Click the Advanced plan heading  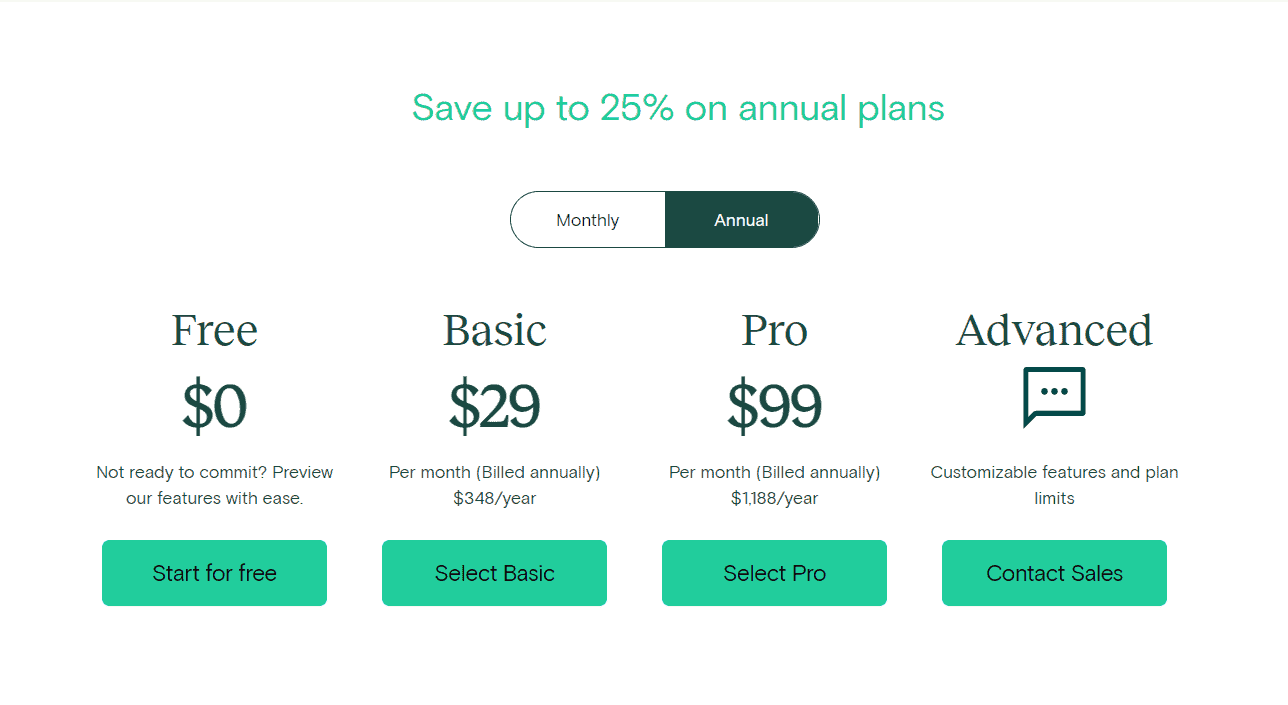tap(1054, 330)
